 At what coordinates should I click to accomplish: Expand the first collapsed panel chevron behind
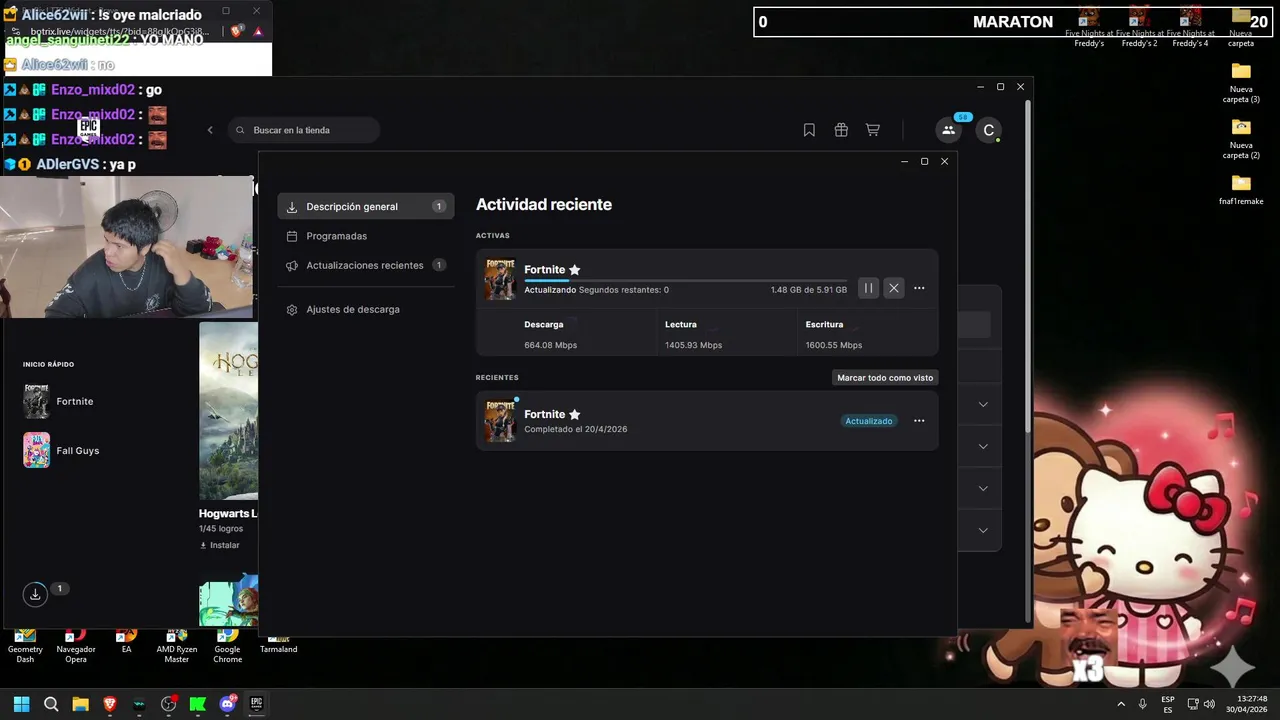[x=983, y=404]
